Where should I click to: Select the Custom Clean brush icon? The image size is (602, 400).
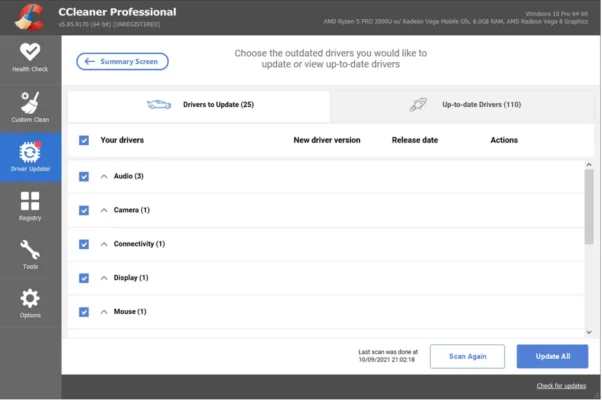click(30, 106)
